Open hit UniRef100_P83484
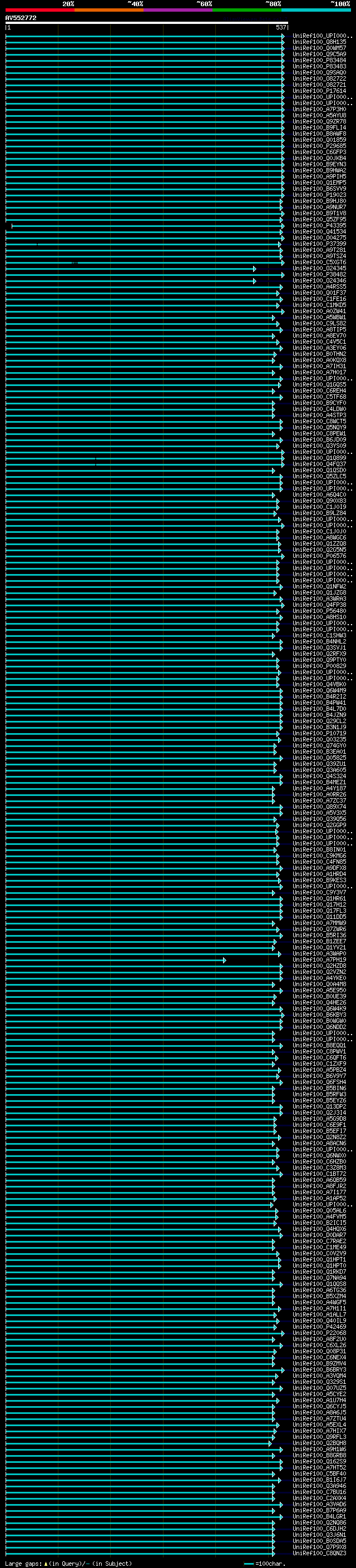This screenshot has height=1568, width=356. [319, 60]
